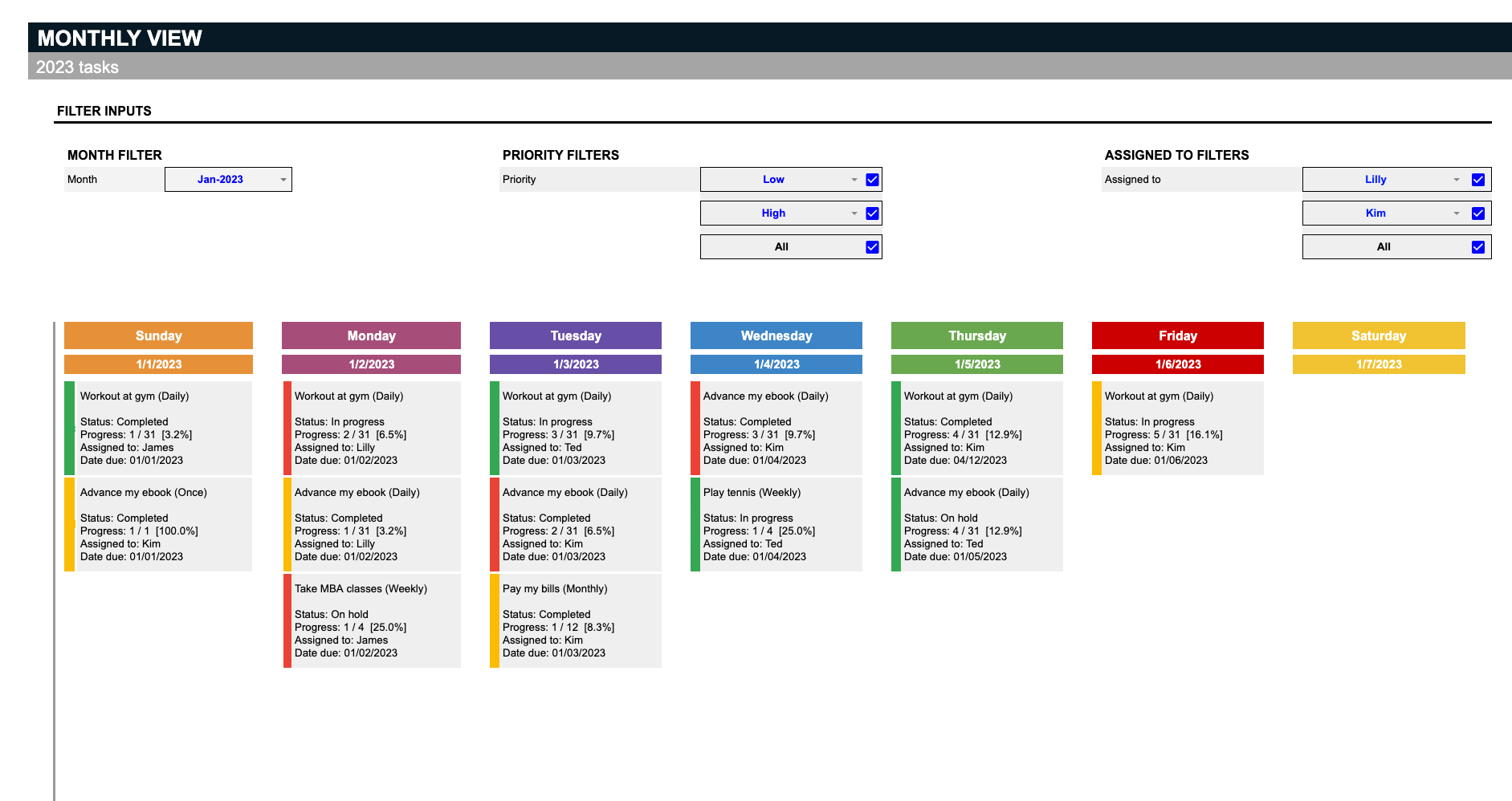Click Sunday's Workout at gym (Daily) title
Image resolution: width=1512 pixels, height=801 pixels.
pyautogui.click(x=134, y=396)
